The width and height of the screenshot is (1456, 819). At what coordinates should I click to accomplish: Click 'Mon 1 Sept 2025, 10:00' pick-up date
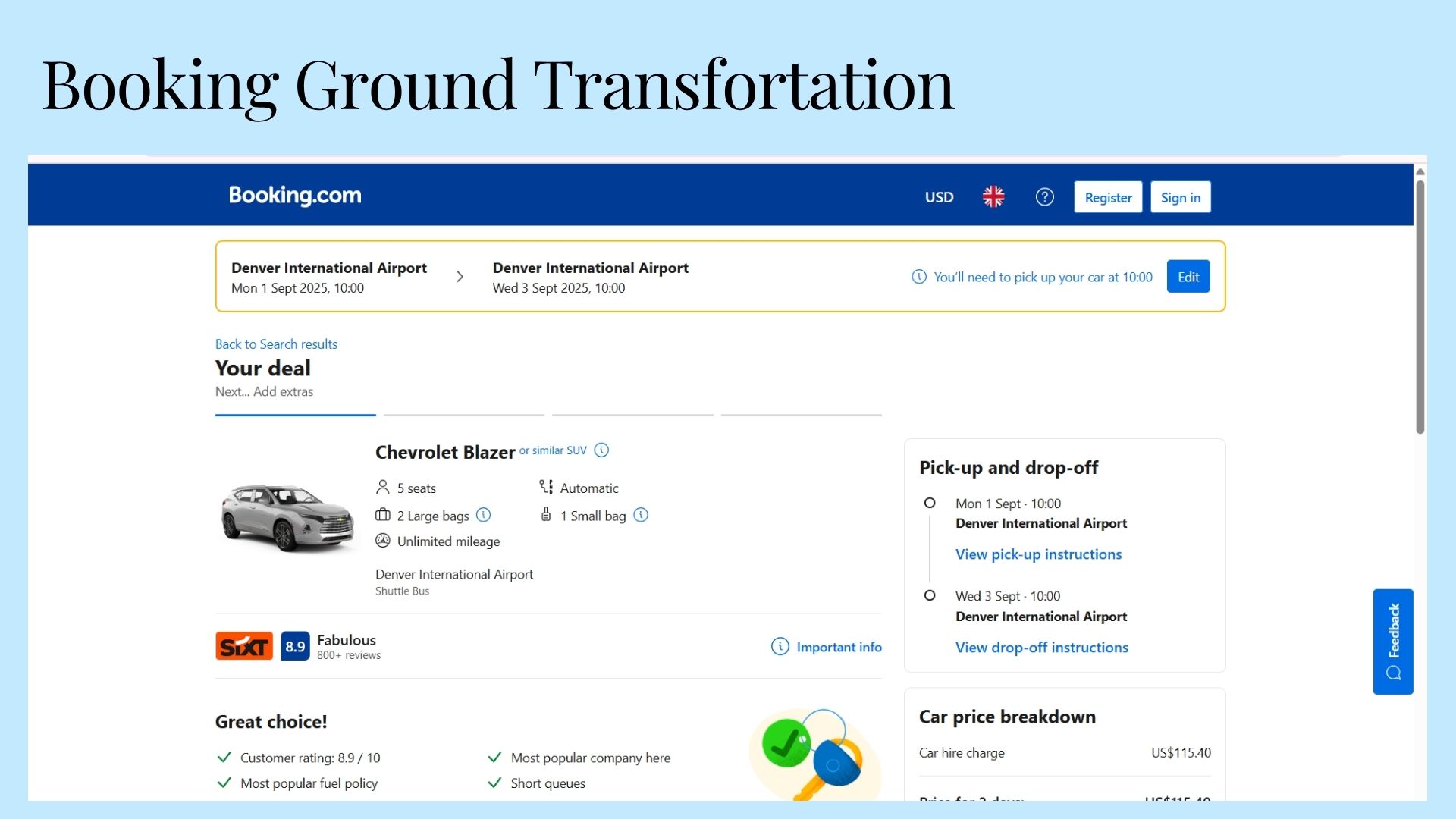[297, 288]
